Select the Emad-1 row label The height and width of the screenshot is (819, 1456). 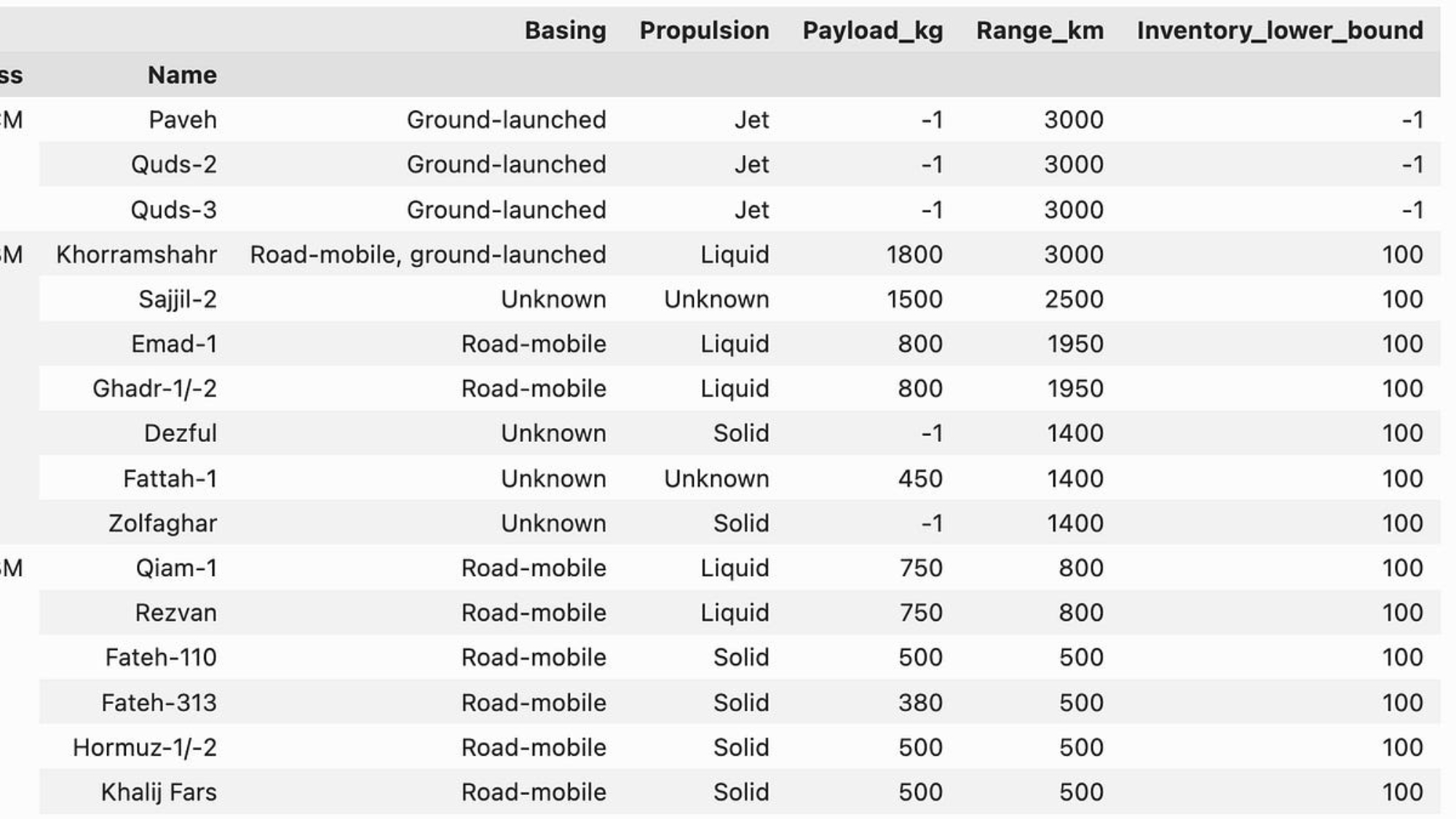coord(174,344)
